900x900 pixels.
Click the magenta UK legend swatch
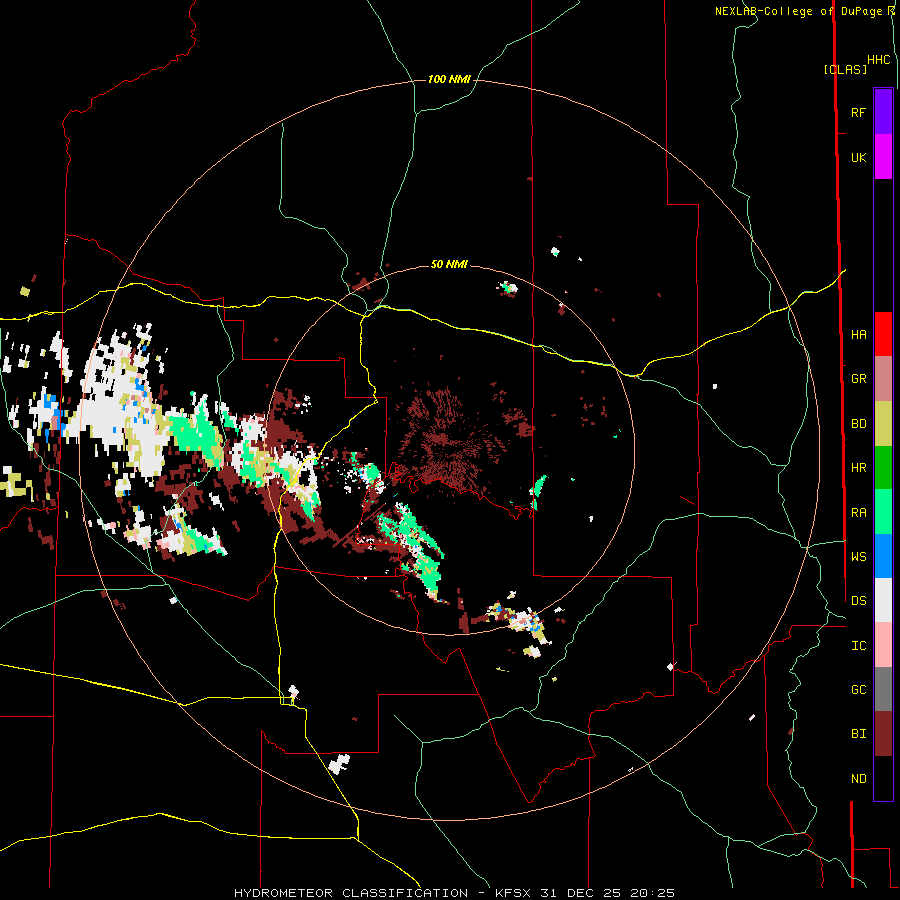point(883,157)
